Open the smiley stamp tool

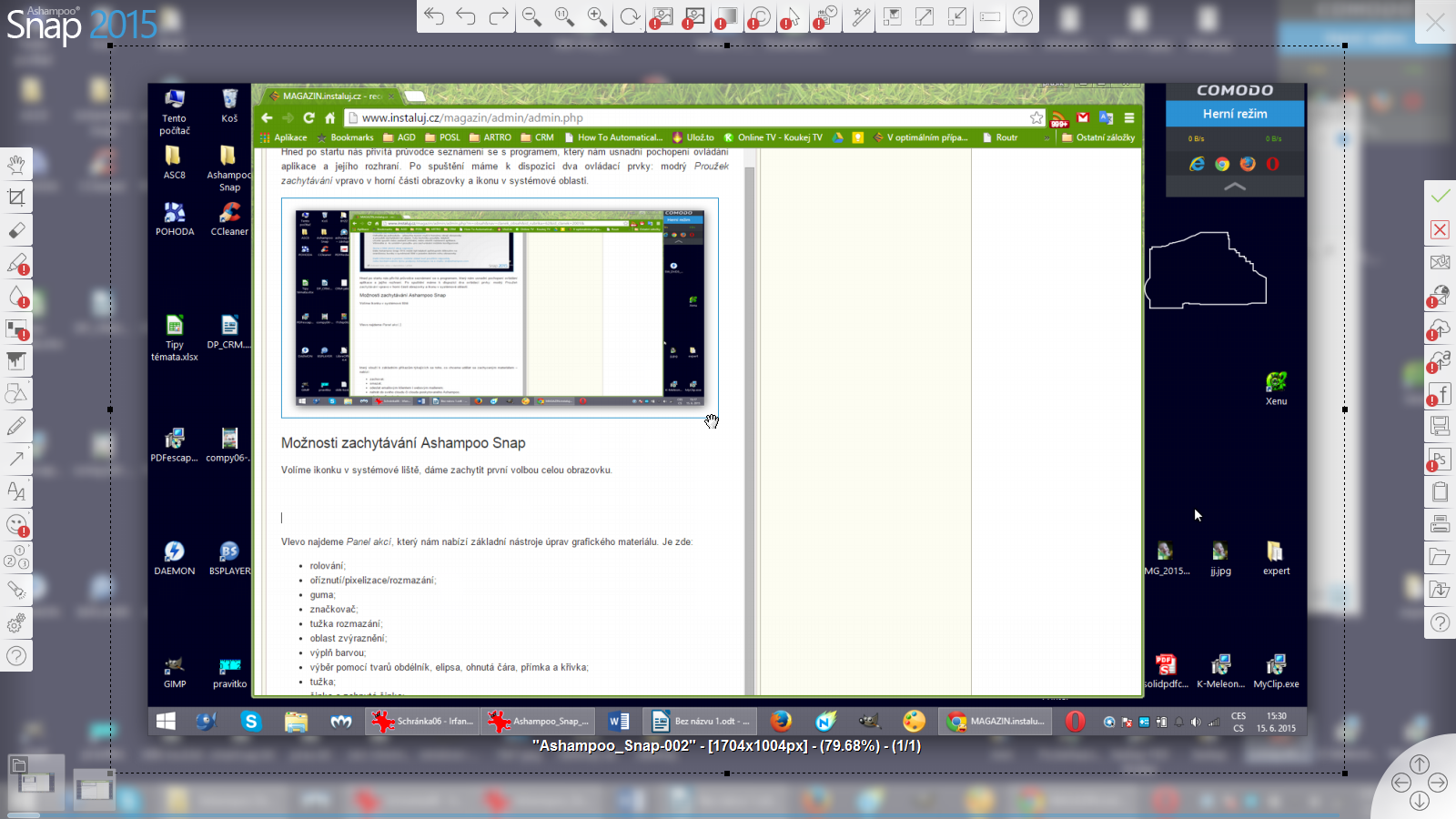point(16,525)
